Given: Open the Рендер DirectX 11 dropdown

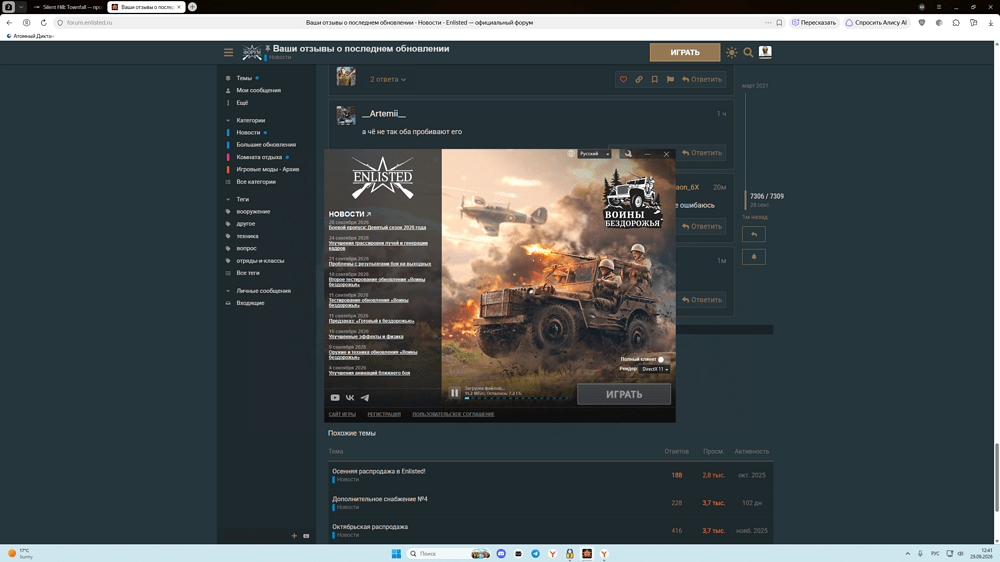Looking at the screenshot, I should pyautogui.click(x=654, y=369).
